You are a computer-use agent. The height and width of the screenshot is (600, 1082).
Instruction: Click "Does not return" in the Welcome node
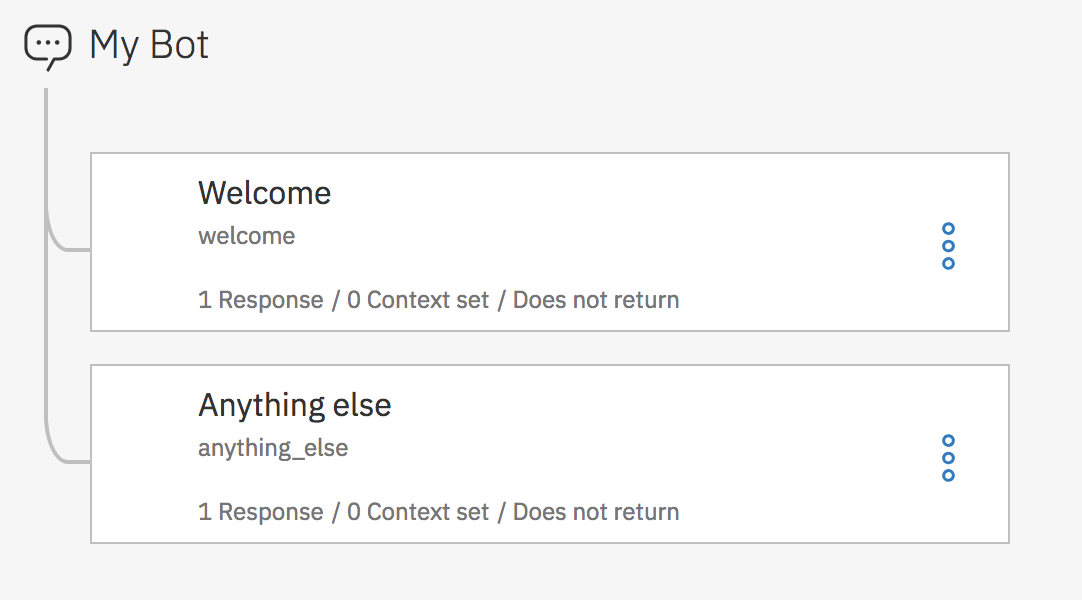coord(596,300)
